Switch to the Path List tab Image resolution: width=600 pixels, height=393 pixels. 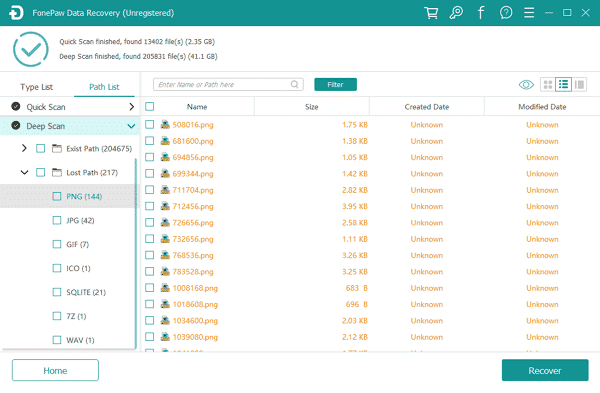(104, 87)
